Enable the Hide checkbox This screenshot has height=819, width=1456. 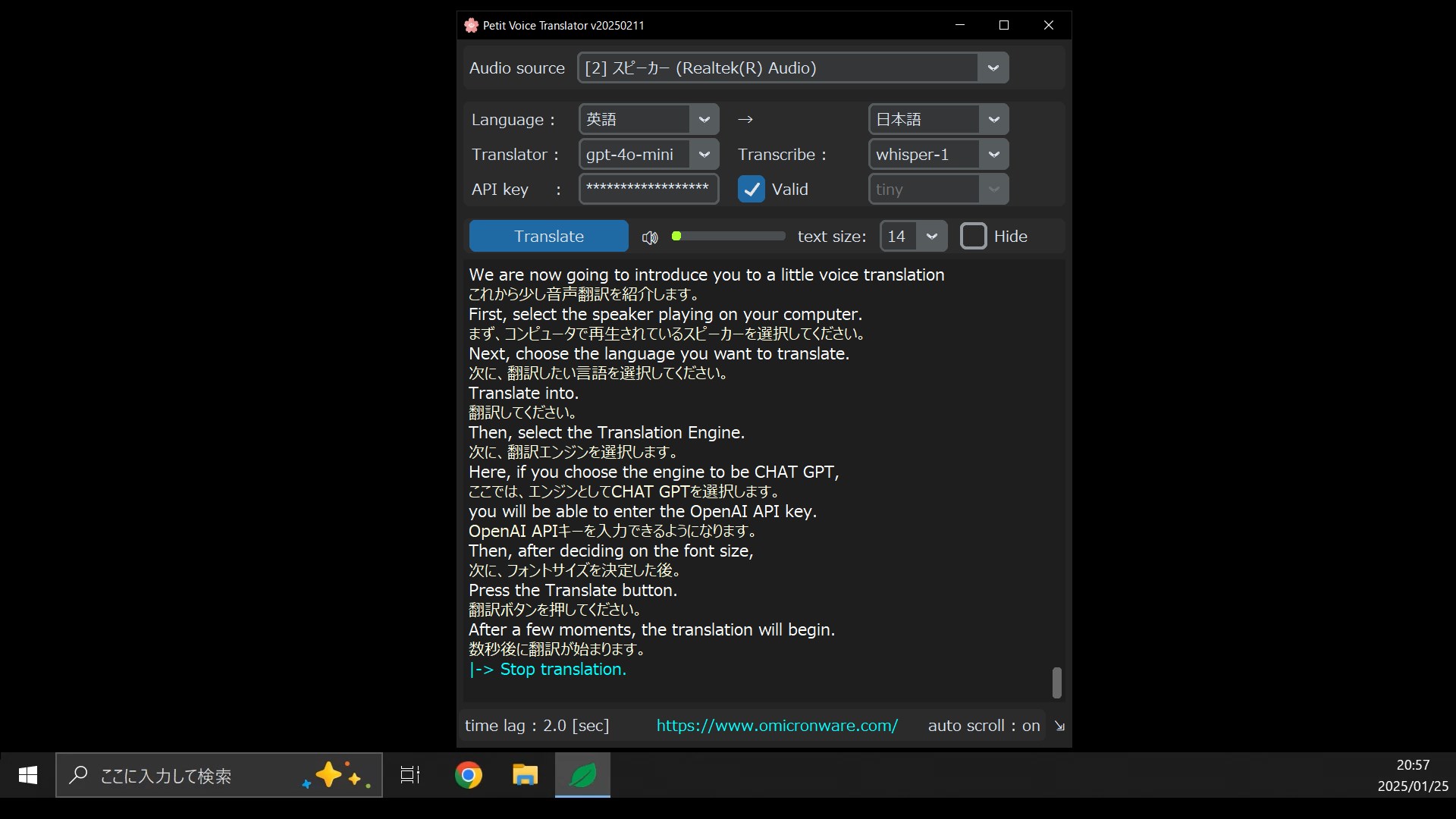pos(973,237)
